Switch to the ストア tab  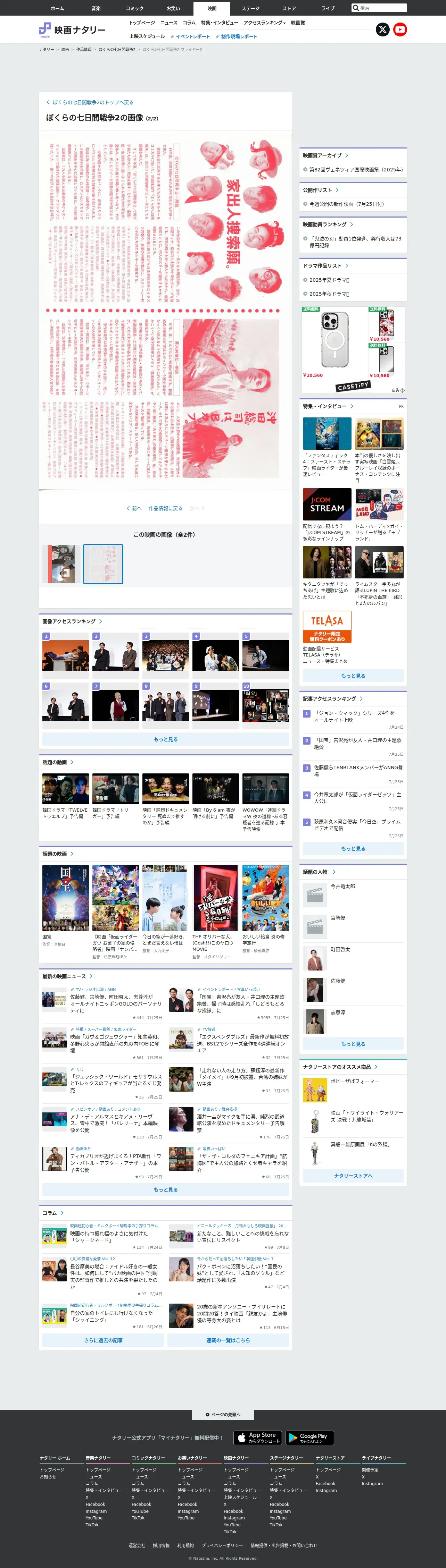click(289, 8)
